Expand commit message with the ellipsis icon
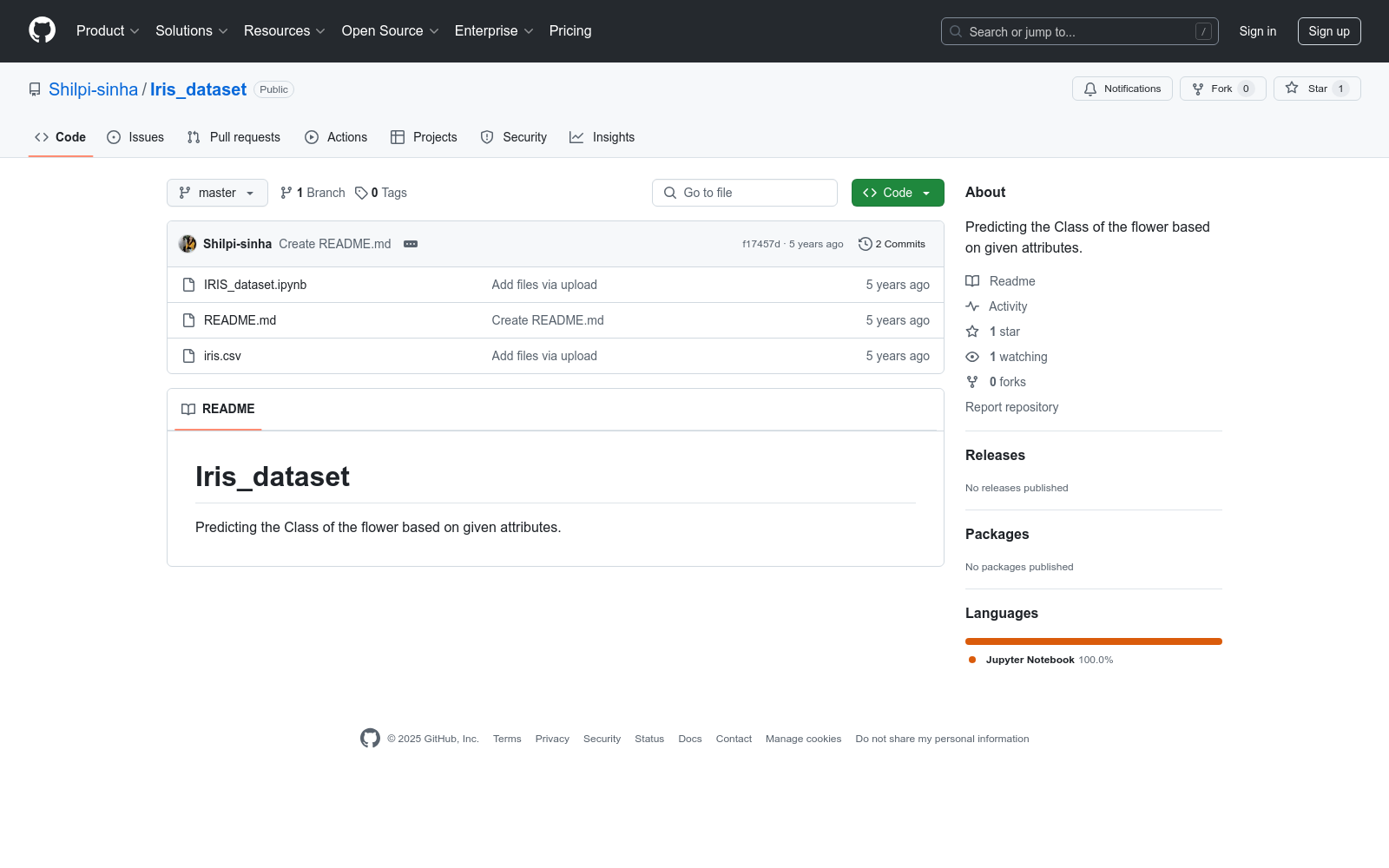 point(411,244)
